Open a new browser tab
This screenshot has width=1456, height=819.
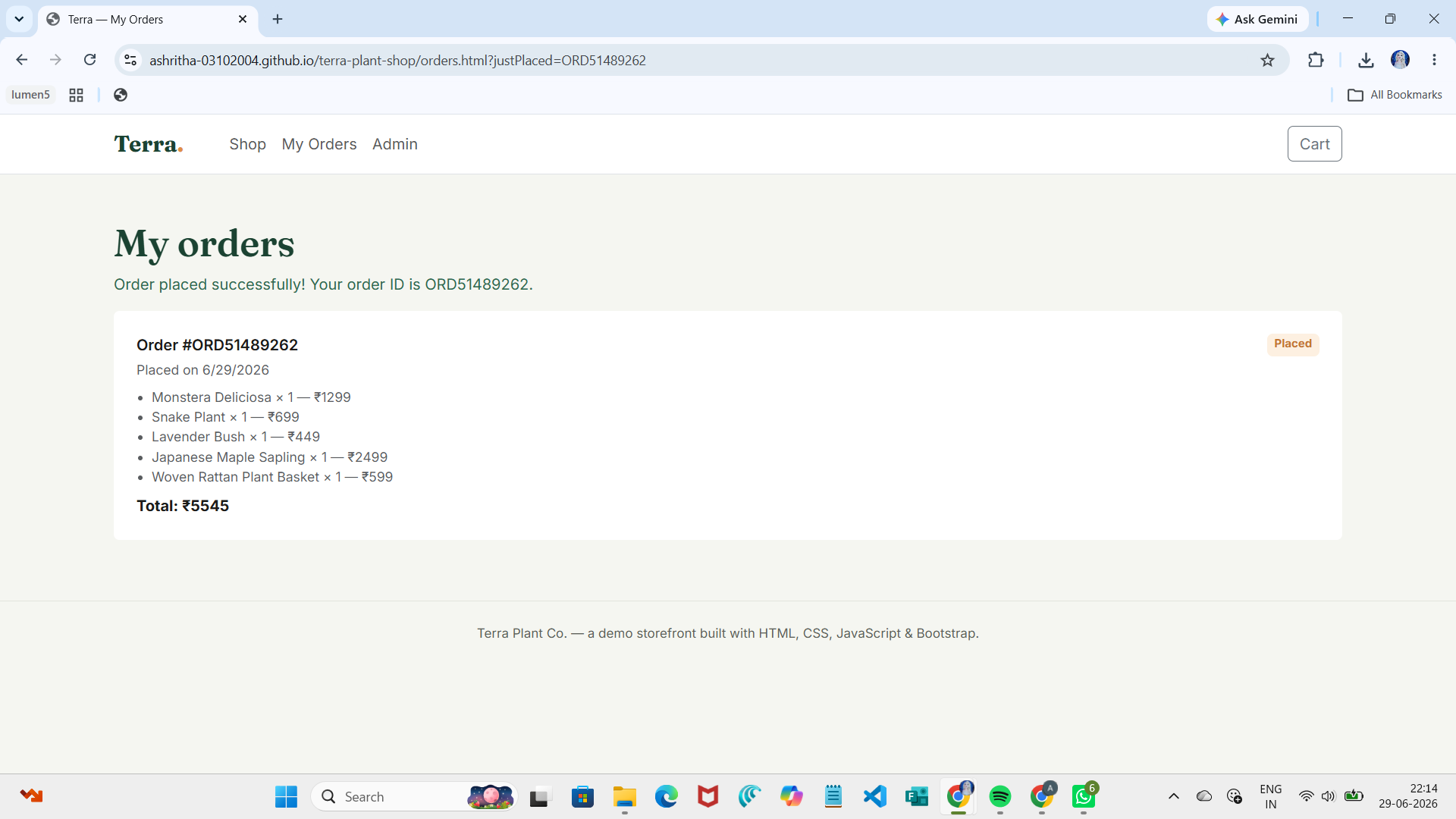click(x=278, y=19)
